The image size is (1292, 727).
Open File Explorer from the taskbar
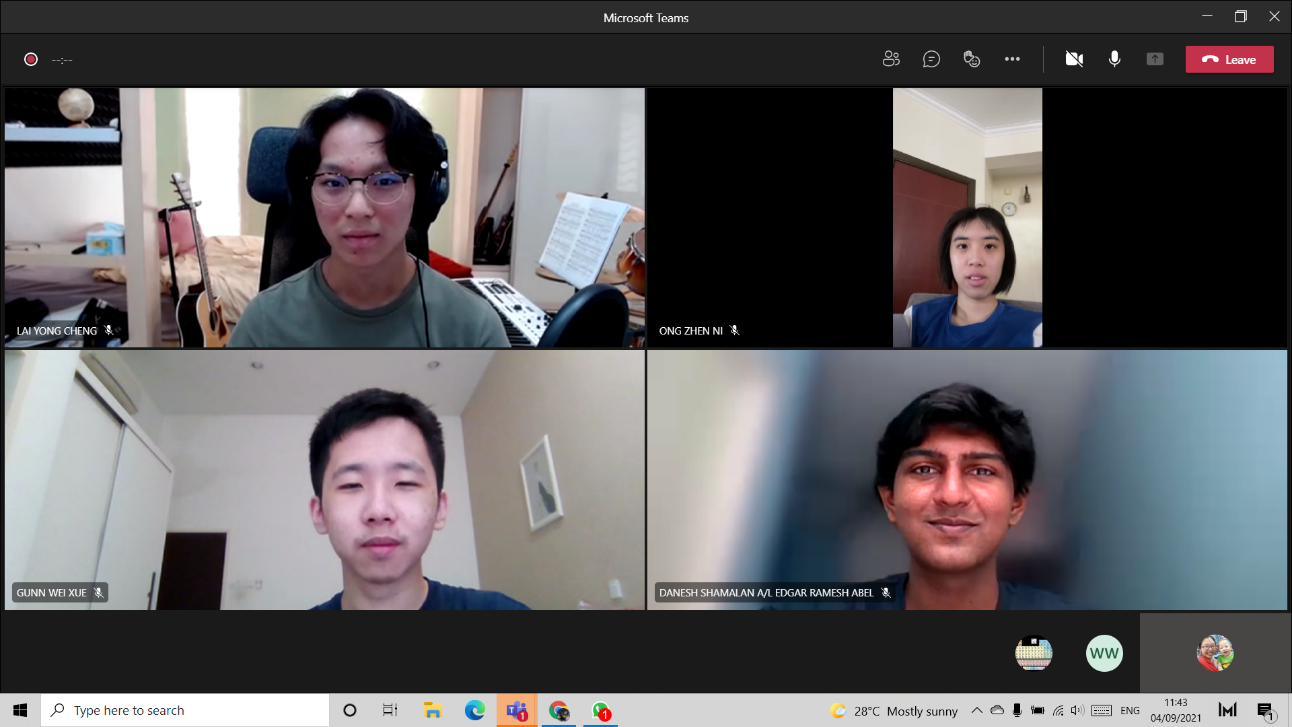432,710
